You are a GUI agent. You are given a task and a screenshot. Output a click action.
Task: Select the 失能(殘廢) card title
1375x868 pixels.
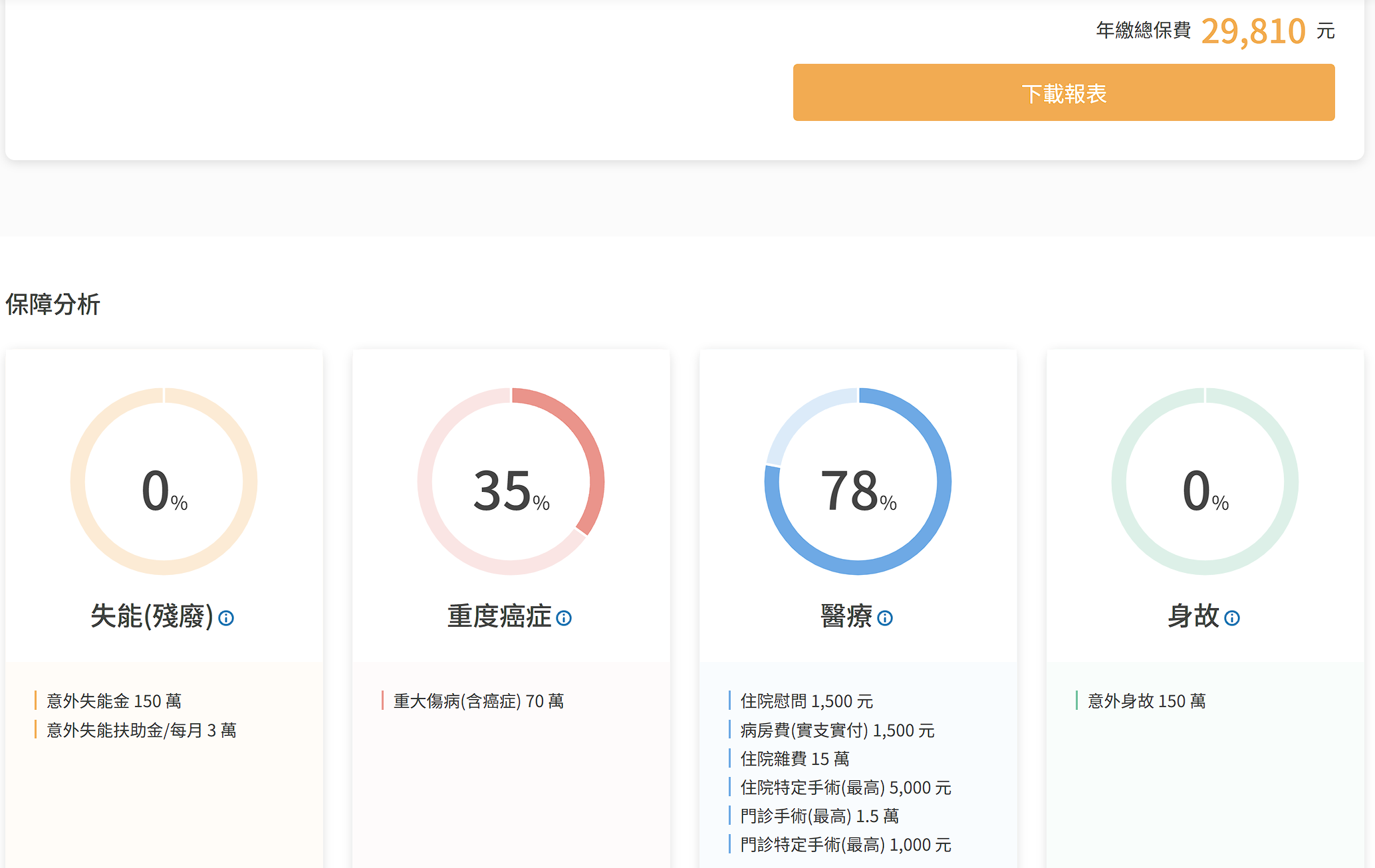[x=152, y=616]
